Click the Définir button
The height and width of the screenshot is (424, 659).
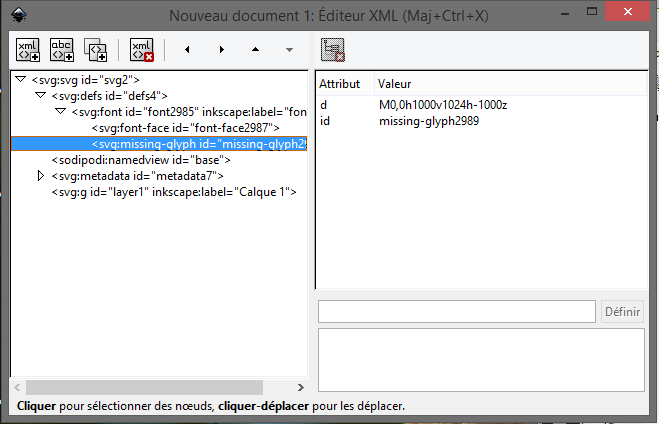click(622, 312)
